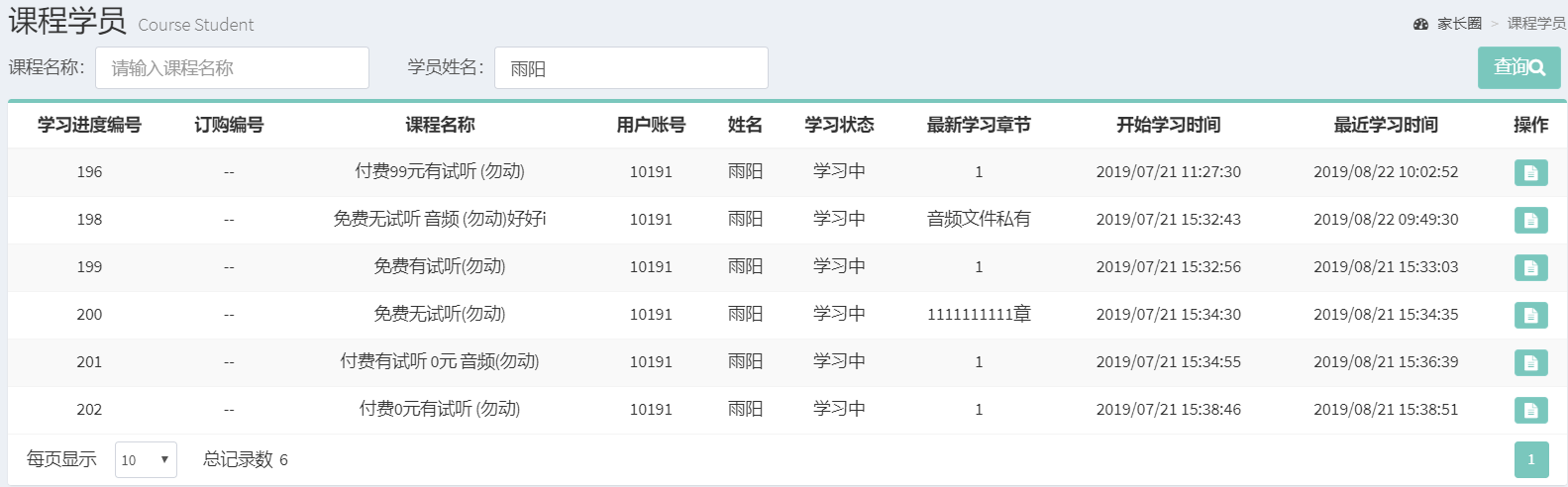Viewport: 1568px width, 487px height.
Task: Expand the page size dropdown showing 10
Action: 146,459
